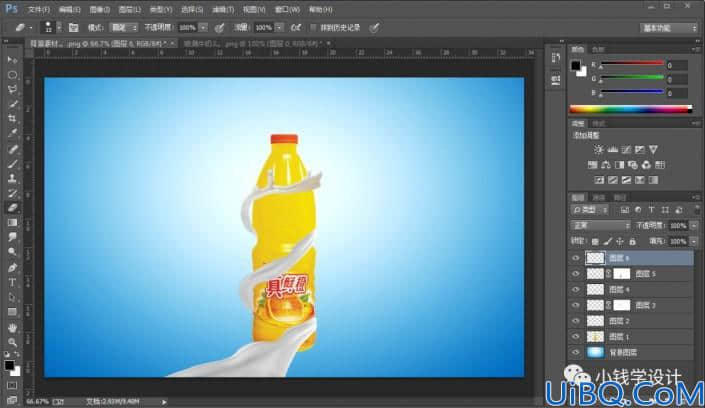The image size is (705, 408).
Task: Open the 帮助(H) menu
Action: [321, 9]
